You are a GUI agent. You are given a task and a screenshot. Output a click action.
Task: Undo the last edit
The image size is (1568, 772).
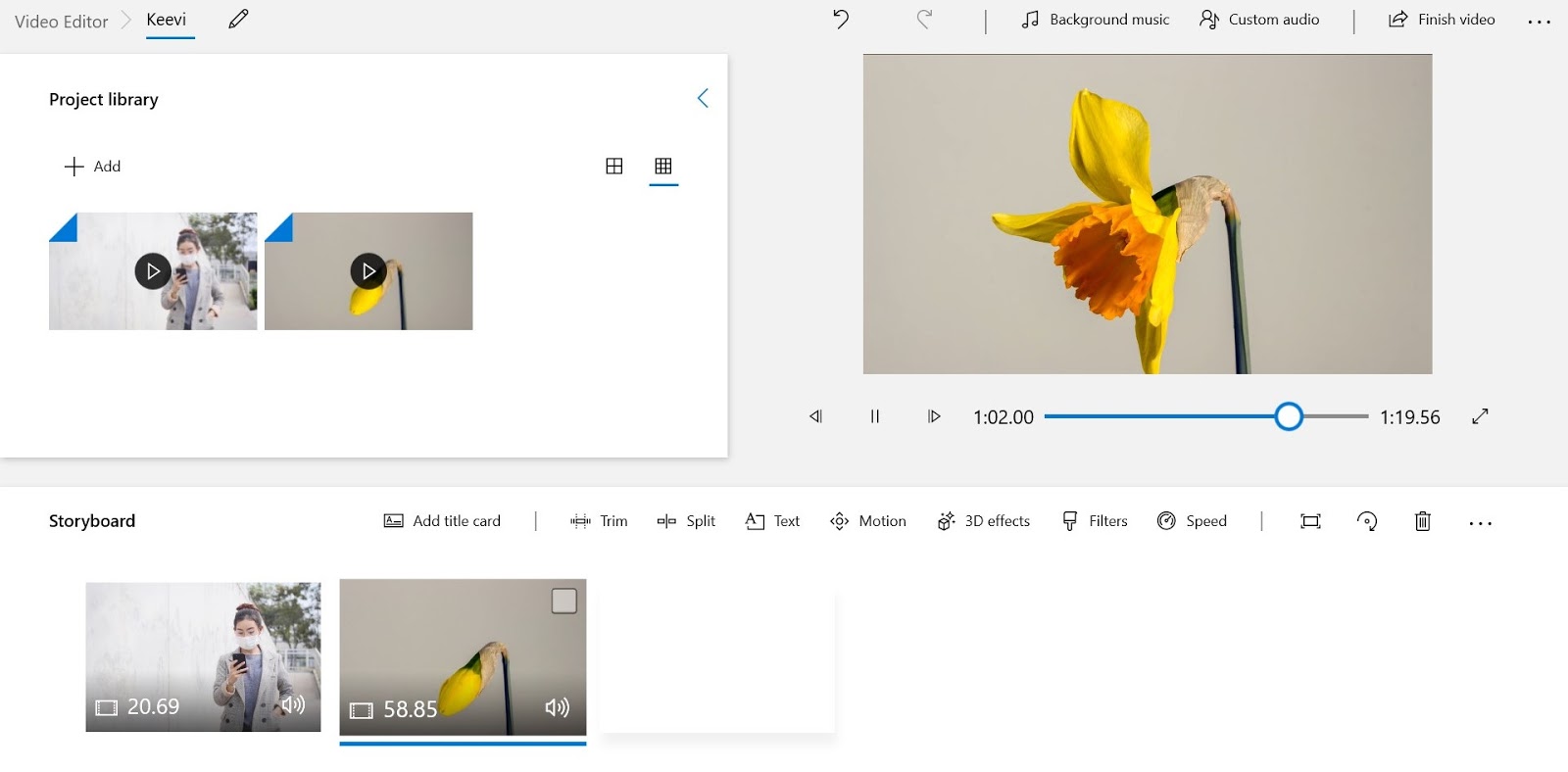pos(840,20)
